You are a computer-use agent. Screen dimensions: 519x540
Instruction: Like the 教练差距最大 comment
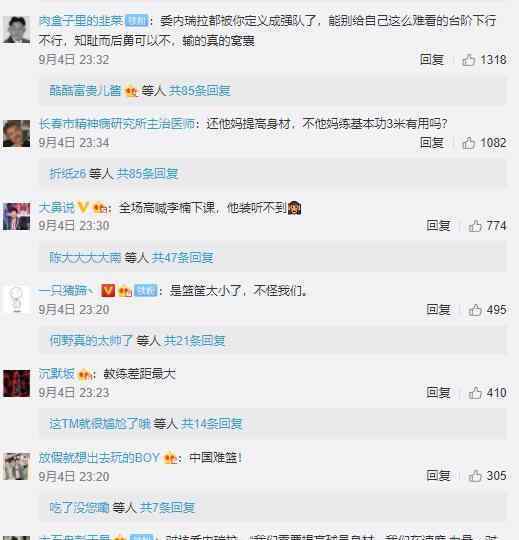pos(475,393)
